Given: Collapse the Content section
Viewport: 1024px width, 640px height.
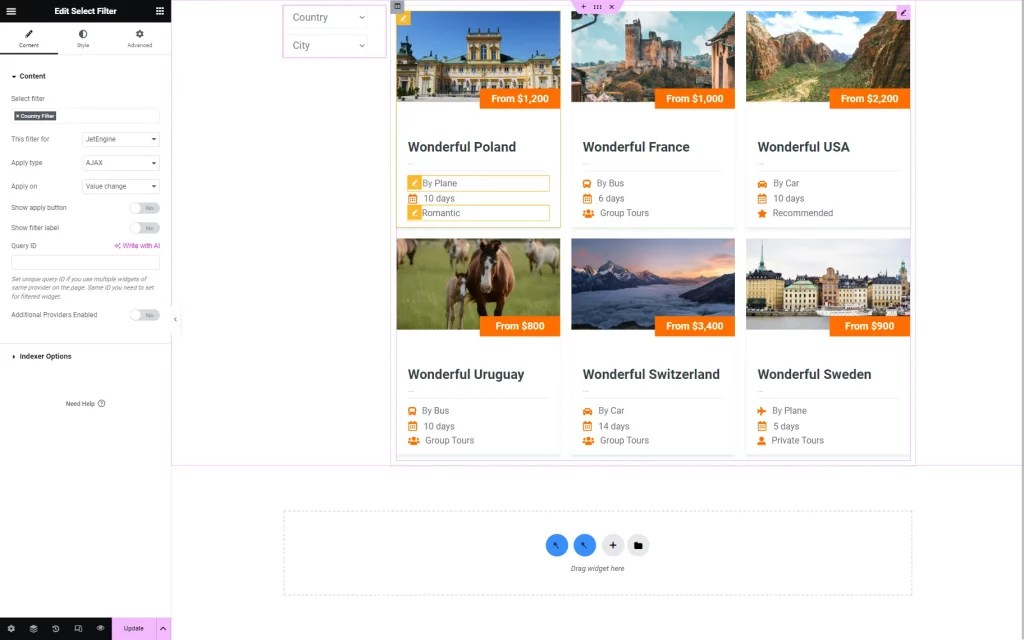Looking at the screenshot, I should (29, 76).
